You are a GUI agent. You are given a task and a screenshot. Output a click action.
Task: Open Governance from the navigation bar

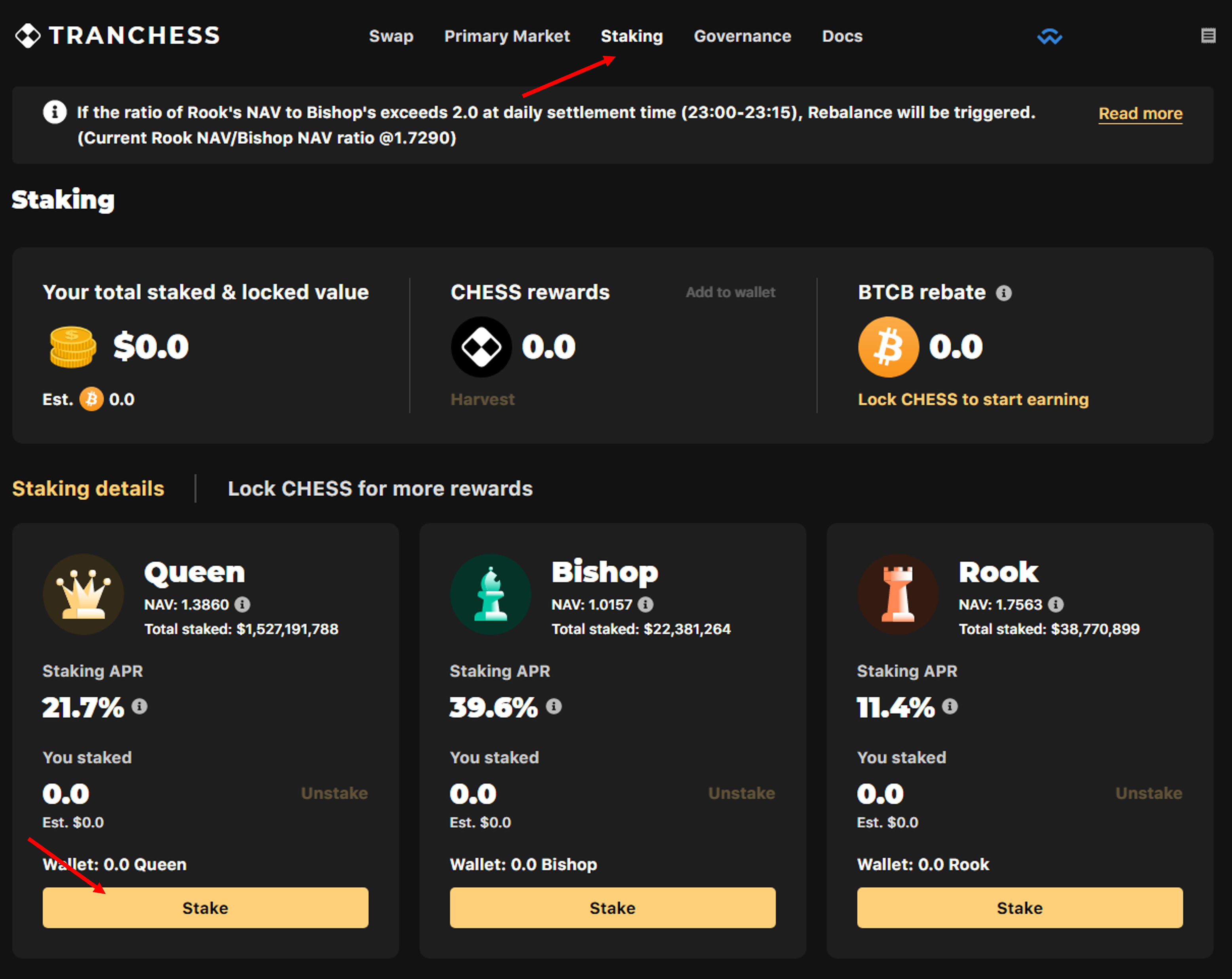pos(742,36)
